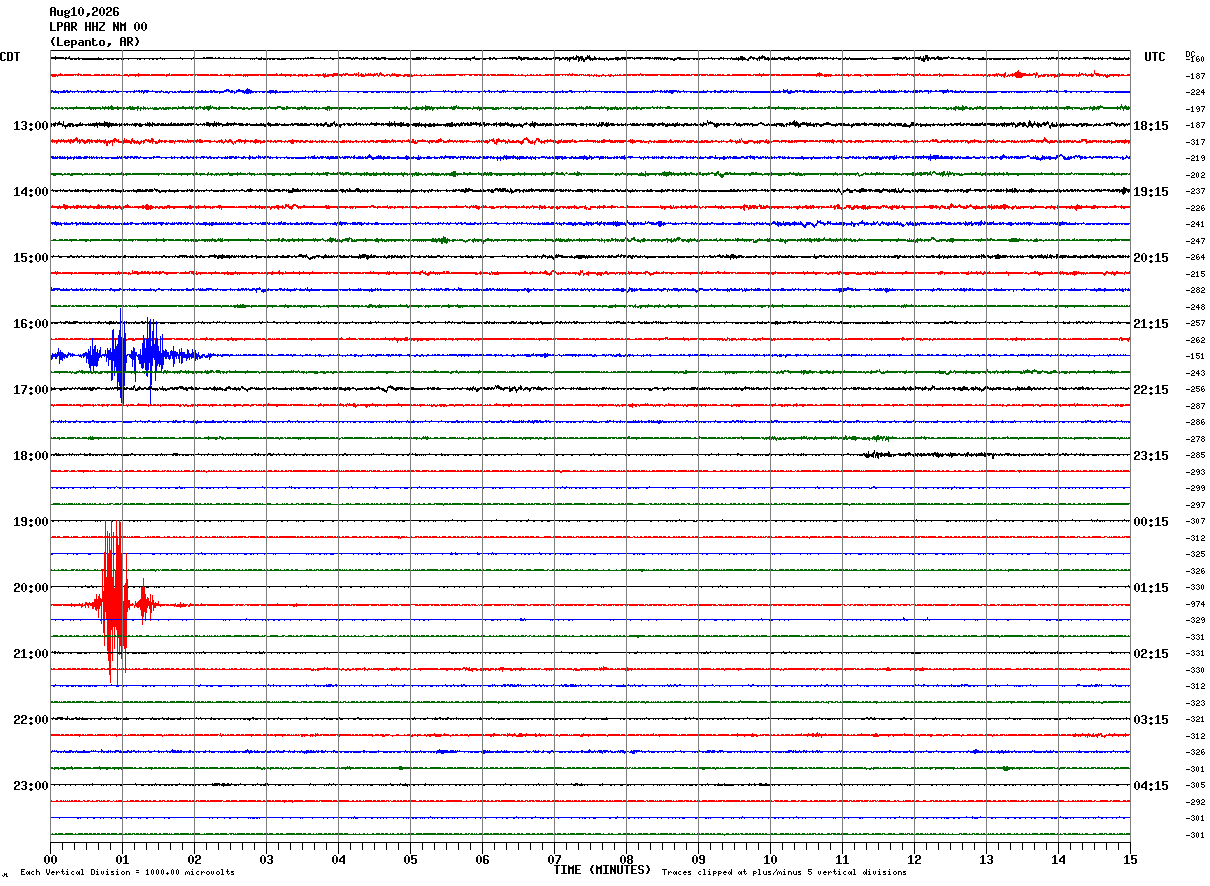
Task: Click the minute 05 axis tick label
Action: point(410,860)
